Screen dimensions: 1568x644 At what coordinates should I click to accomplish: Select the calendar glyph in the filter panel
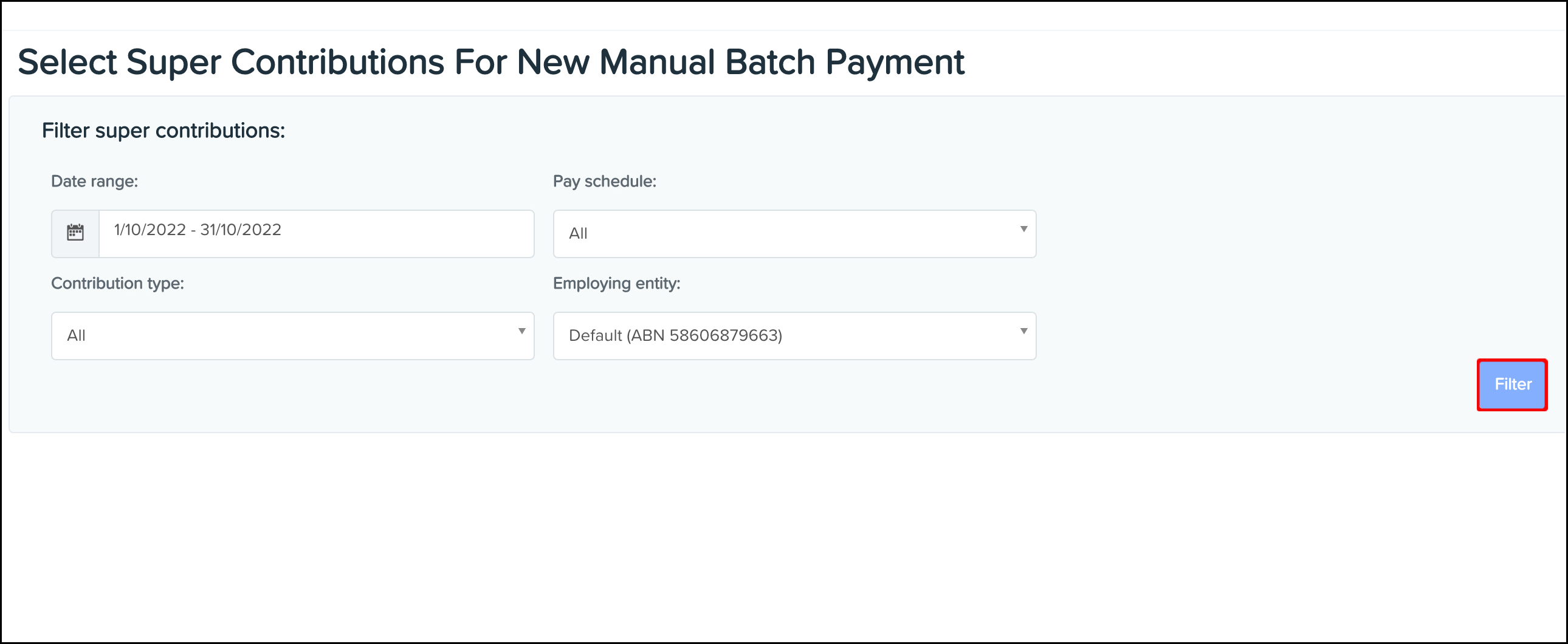[75, 233]
